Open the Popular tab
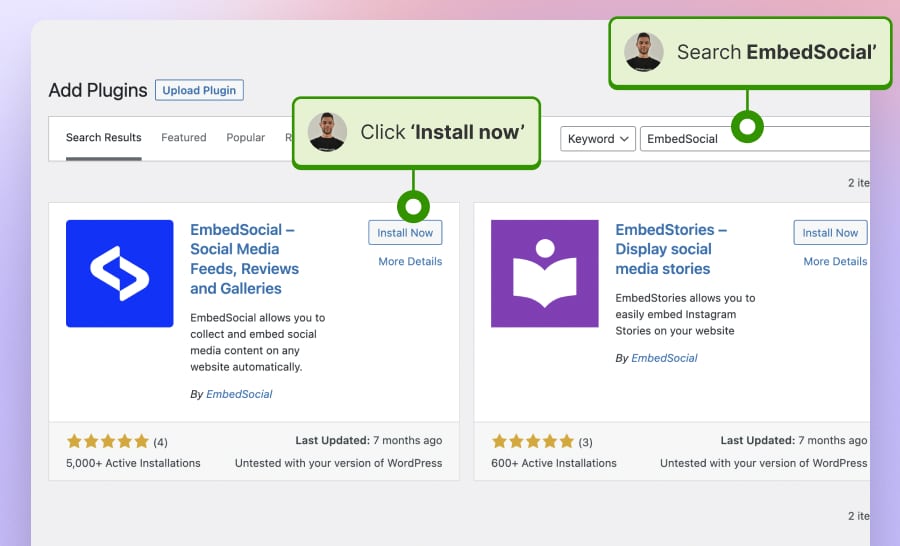 [246, 138]
